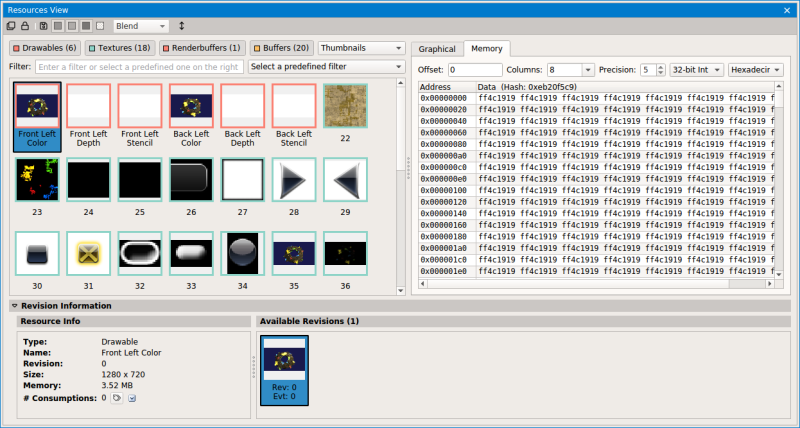
Task: Decrease the Precision value with down arrow
Action: click(661, 73)
